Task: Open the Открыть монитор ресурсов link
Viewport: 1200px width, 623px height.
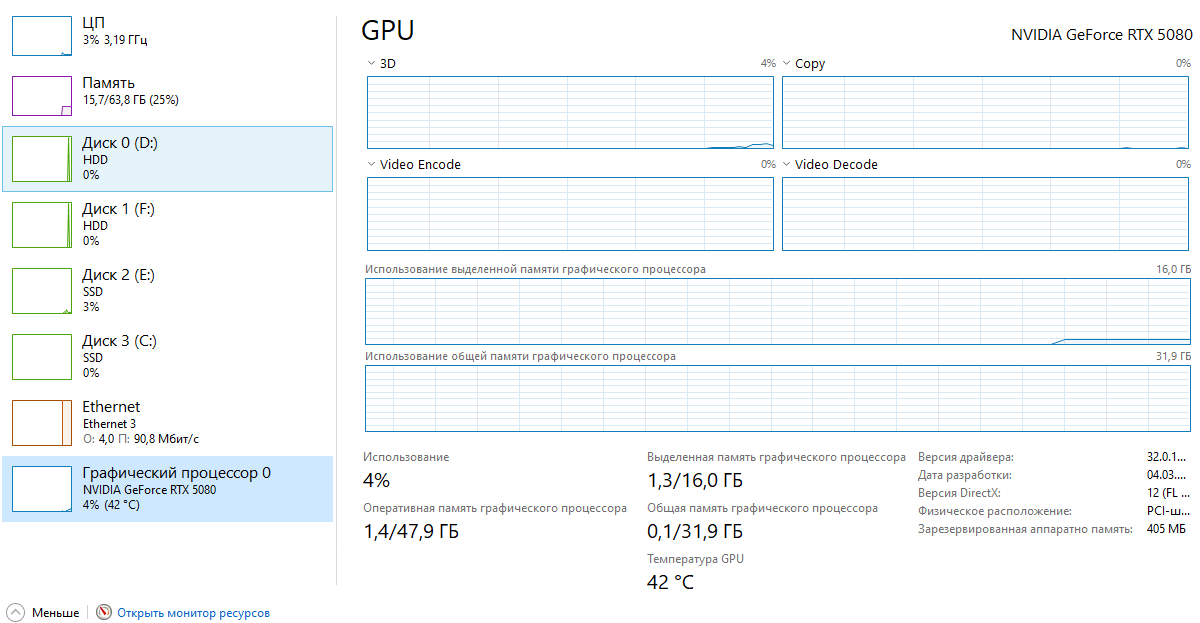Action: [x=193, y=613]
